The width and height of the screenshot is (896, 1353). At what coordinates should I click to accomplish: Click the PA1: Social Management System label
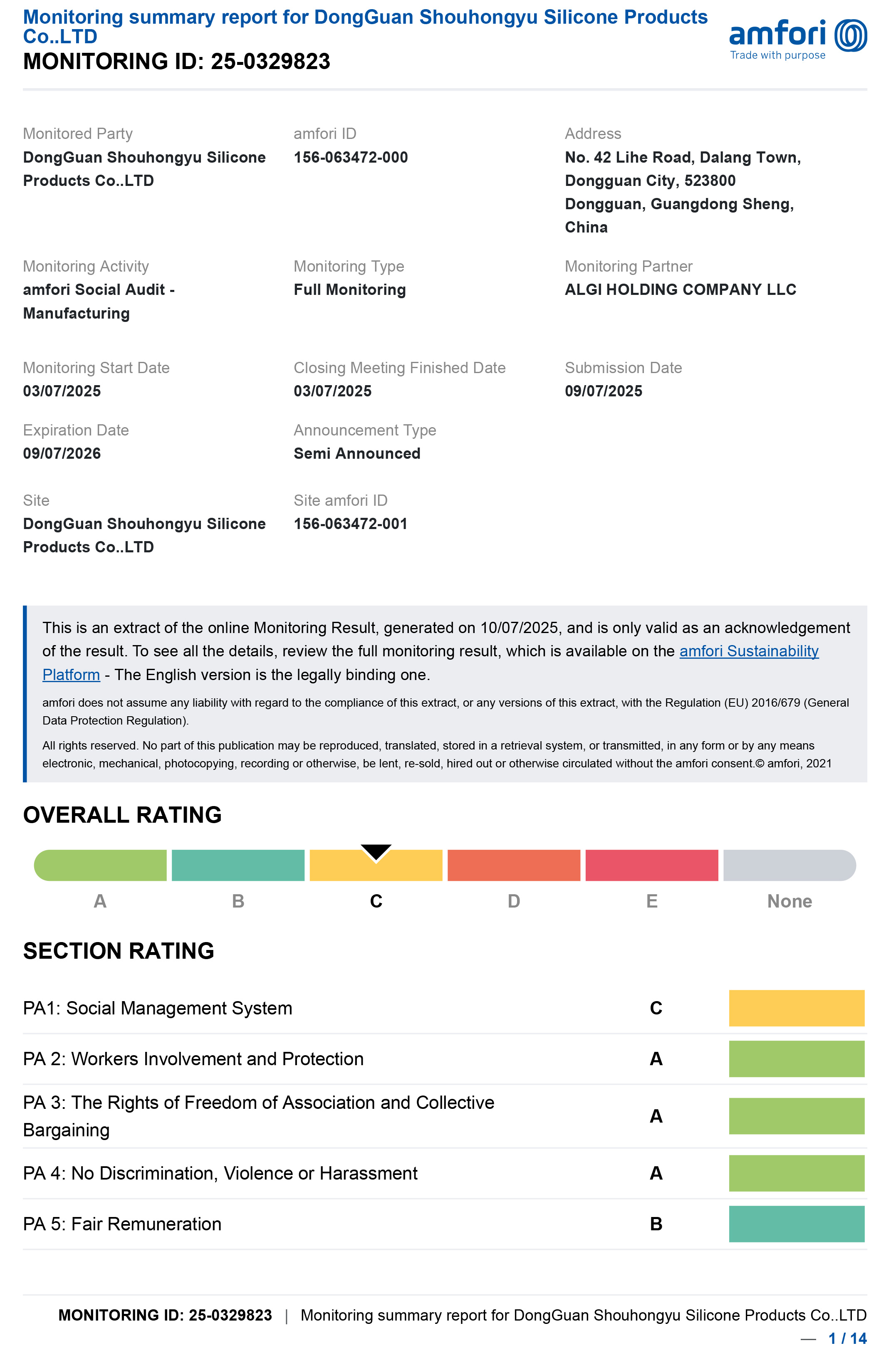click(158, 1008)
